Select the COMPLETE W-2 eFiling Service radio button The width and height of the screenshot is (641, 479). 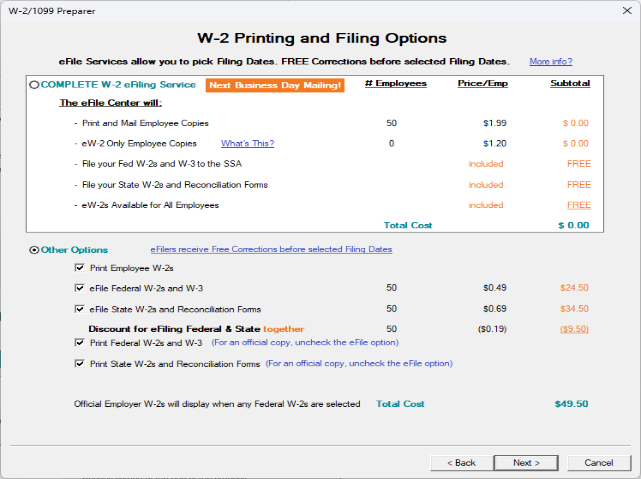point(35,85)
